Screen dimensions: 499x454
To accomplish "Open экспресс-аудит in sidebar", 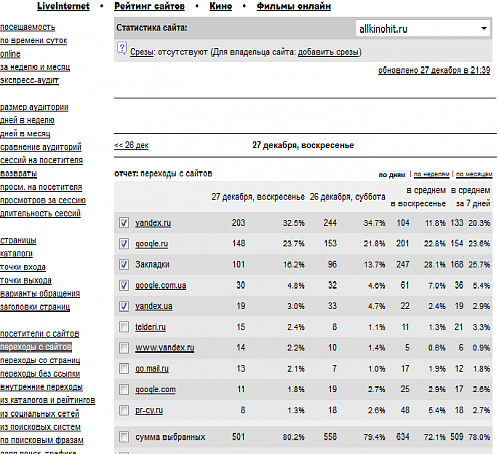I will (x=29, y=81).
